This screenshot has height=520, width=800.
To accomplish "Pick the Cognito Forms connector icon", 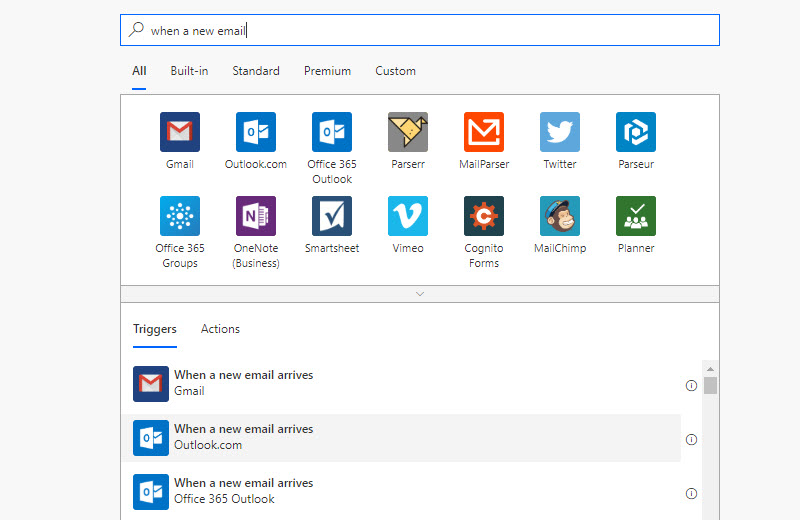I will coord(484,216).
